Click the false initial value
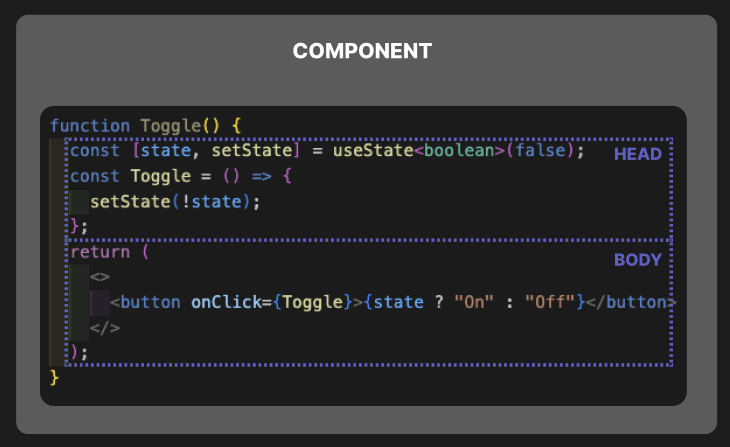 tap(540, 151)
